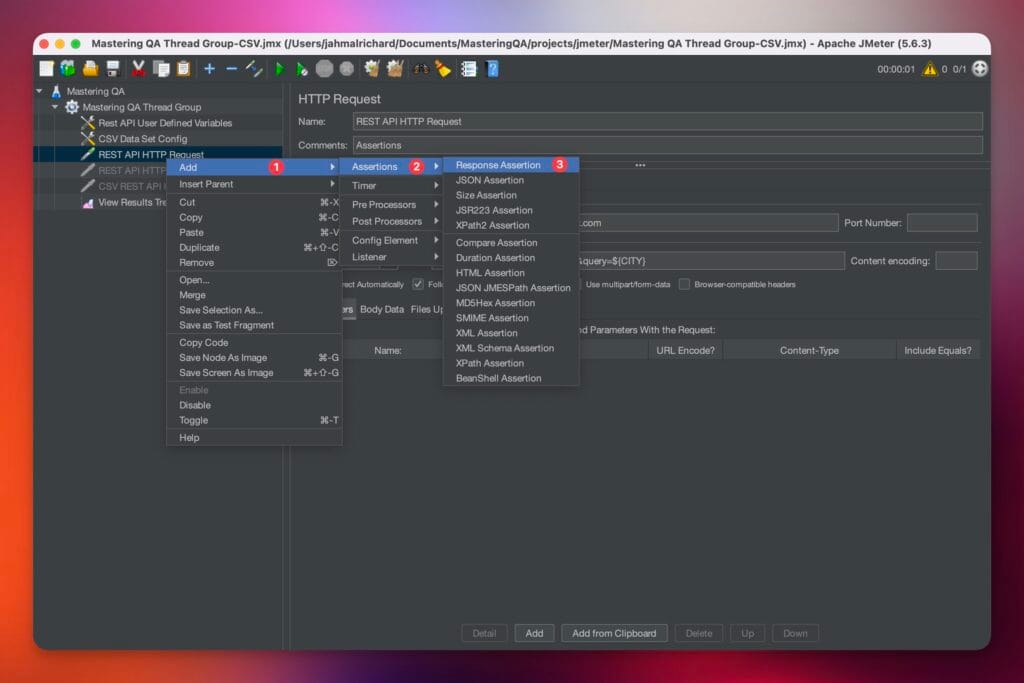This screenshot has height=683, width=1024.
Task: Click Duplicate in context menu
Action: point(255,247)
